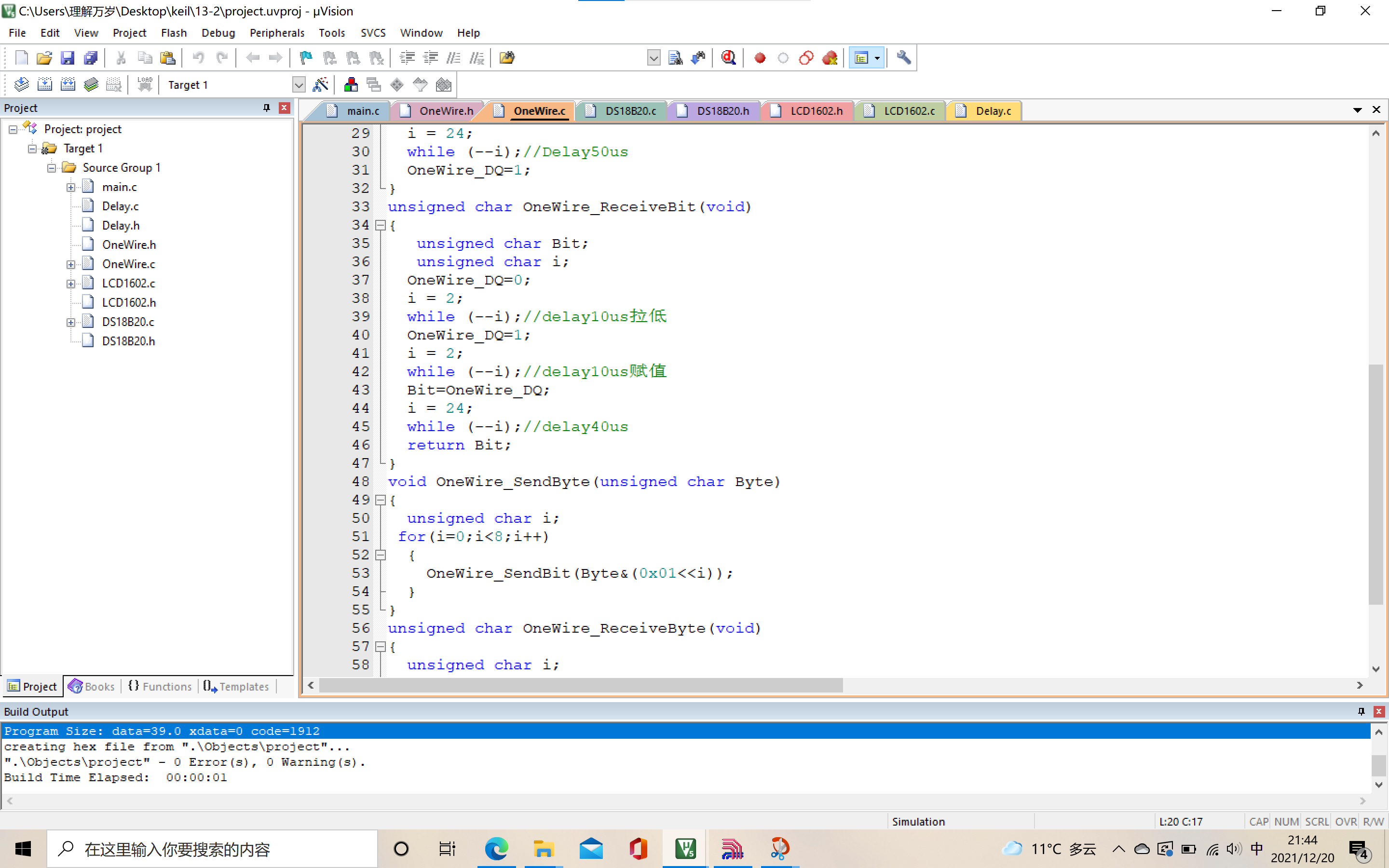Screen dimensions: 1389x868
Task: Select LCD1602.h in the project tree
Action: pyautogui.click(x=129, y=302)
